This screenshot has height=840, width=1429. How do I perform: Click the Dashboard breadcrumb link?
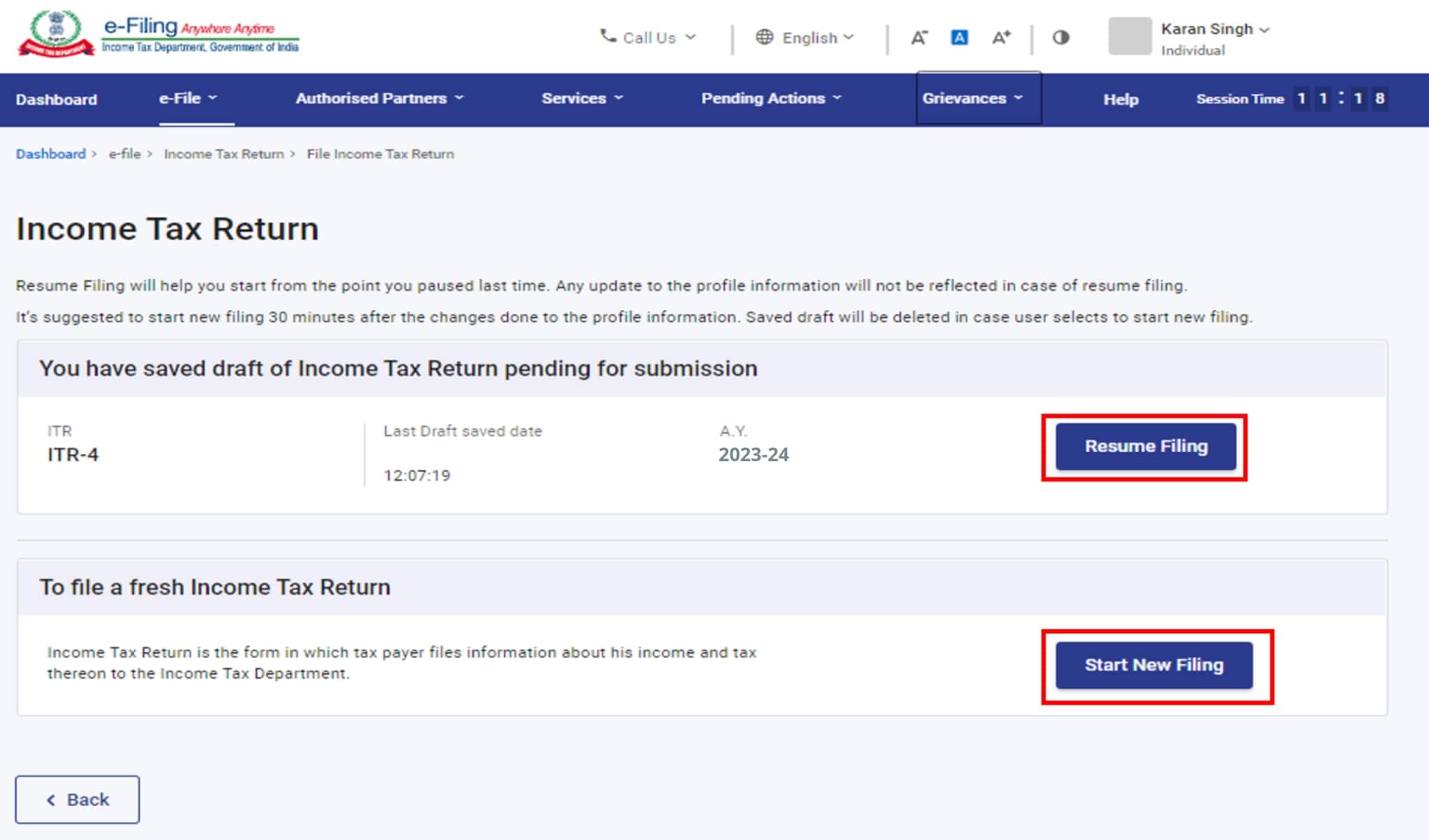tap(50, 154)
